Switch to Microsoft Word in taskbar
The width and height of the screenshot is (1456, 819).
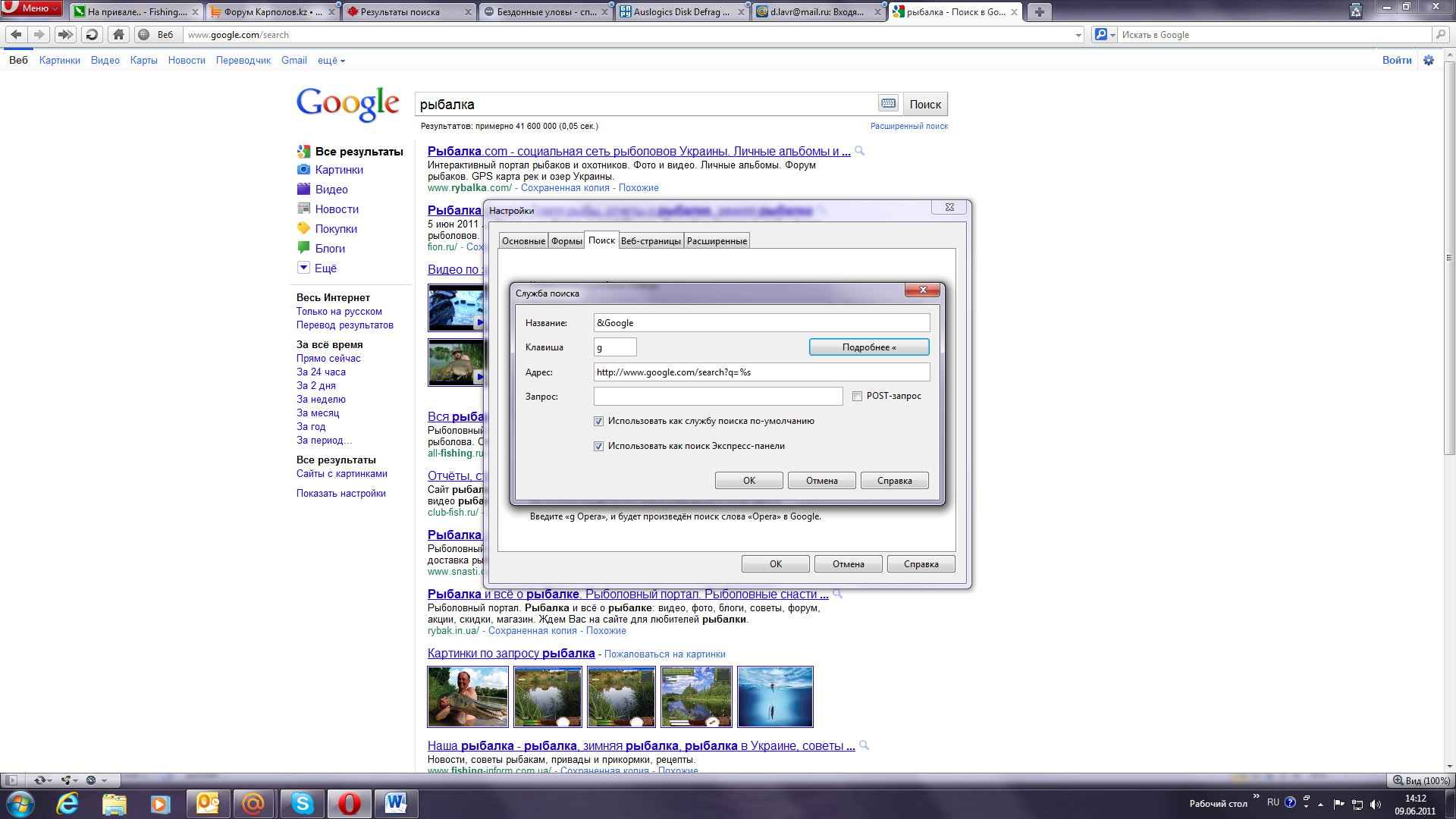pos(396,804)
